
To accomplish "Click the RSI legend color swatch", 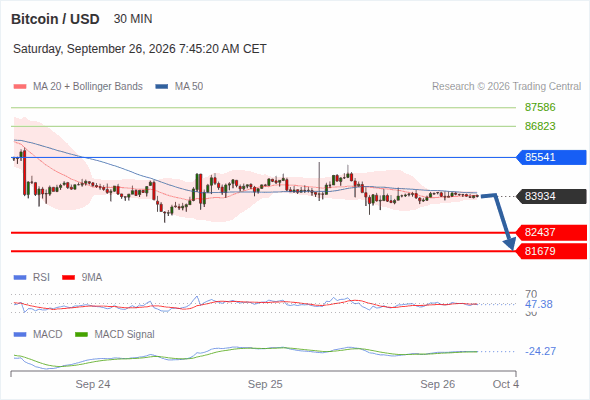I will tap(20, 278).
